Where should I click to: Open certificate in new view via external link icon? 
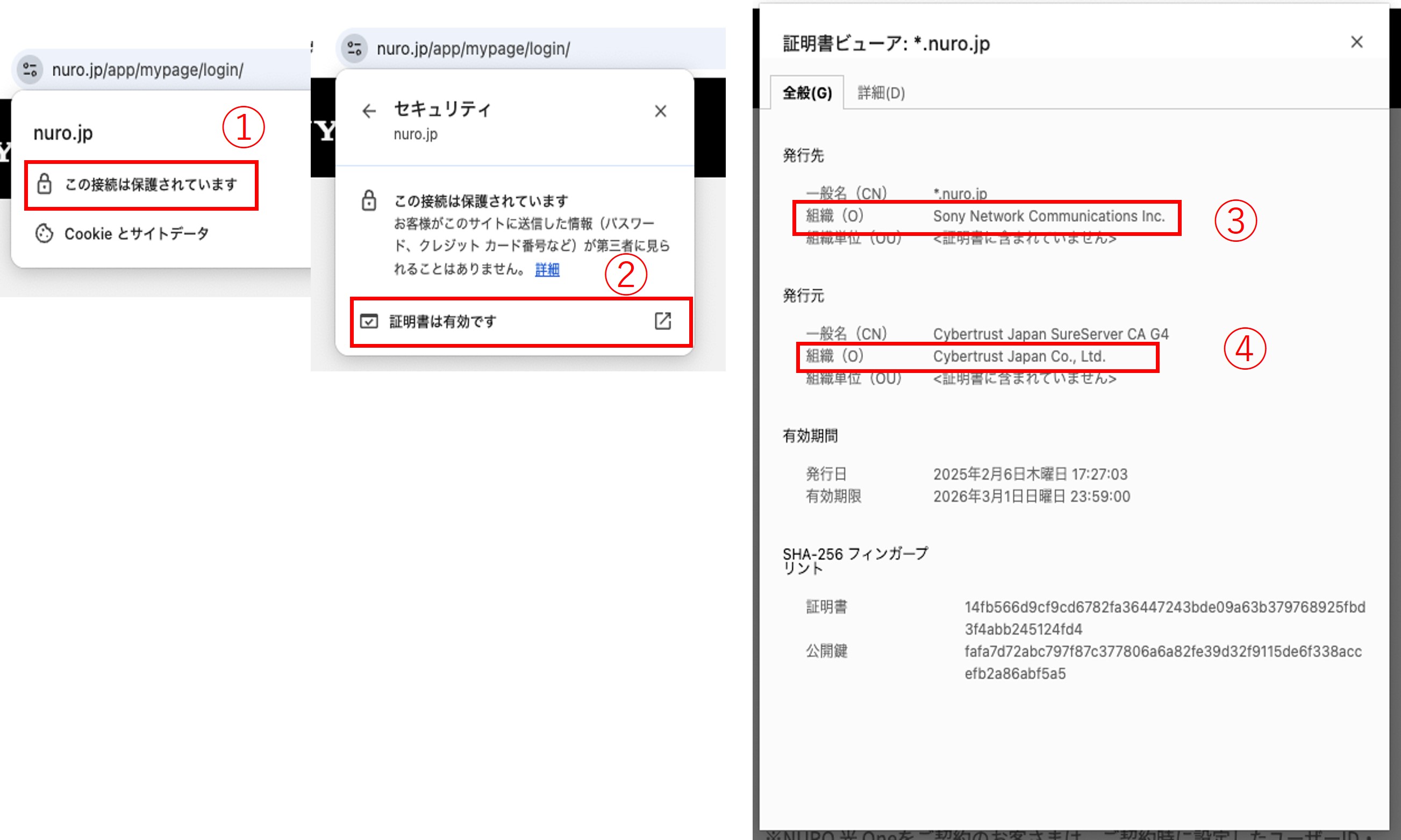coord(662,321)
